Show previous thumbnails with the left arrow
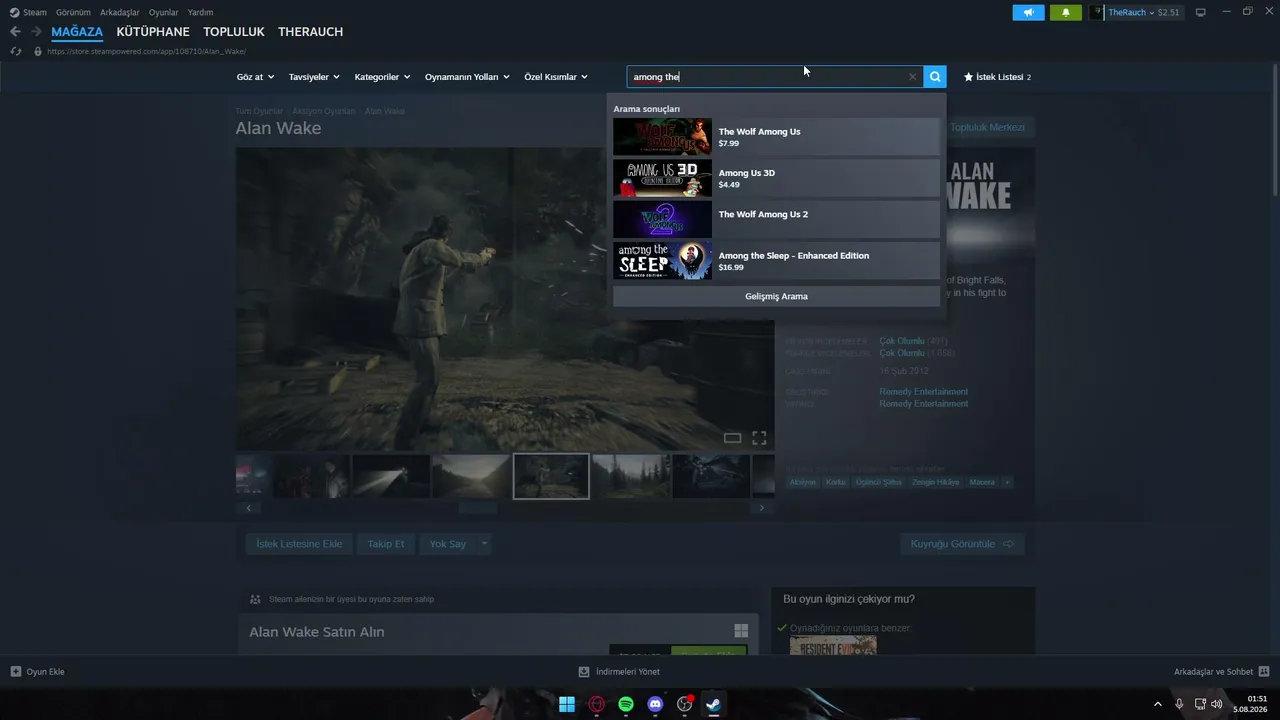 point(248,508)
